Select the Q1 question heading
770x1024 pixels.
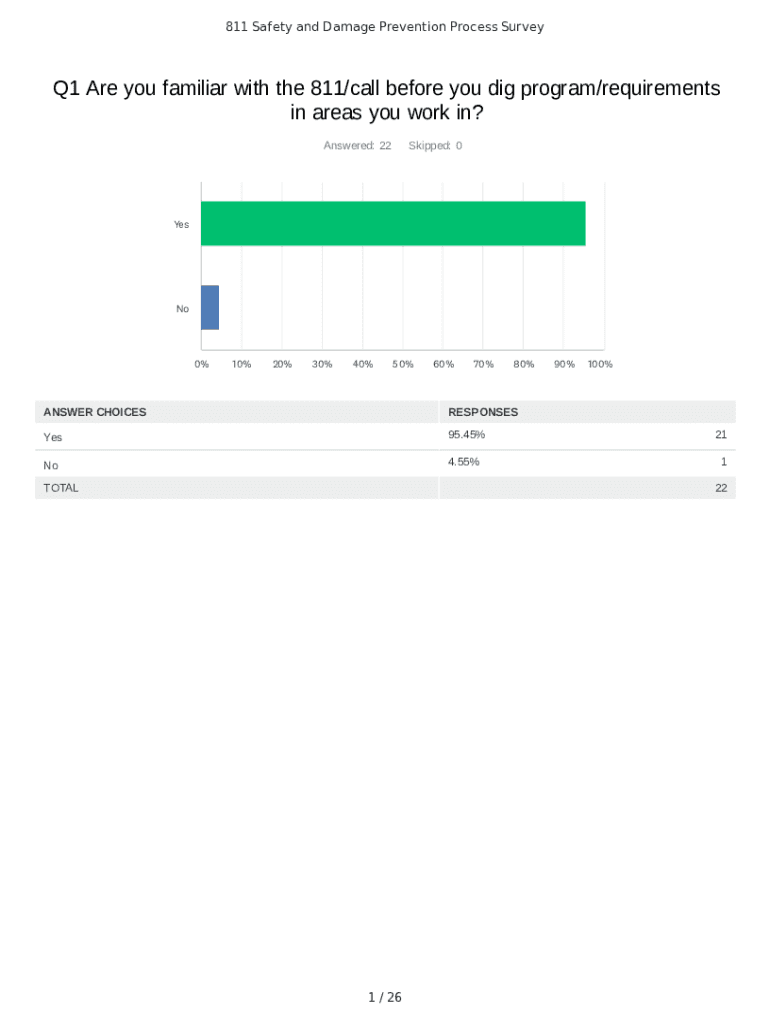point(386,100)
